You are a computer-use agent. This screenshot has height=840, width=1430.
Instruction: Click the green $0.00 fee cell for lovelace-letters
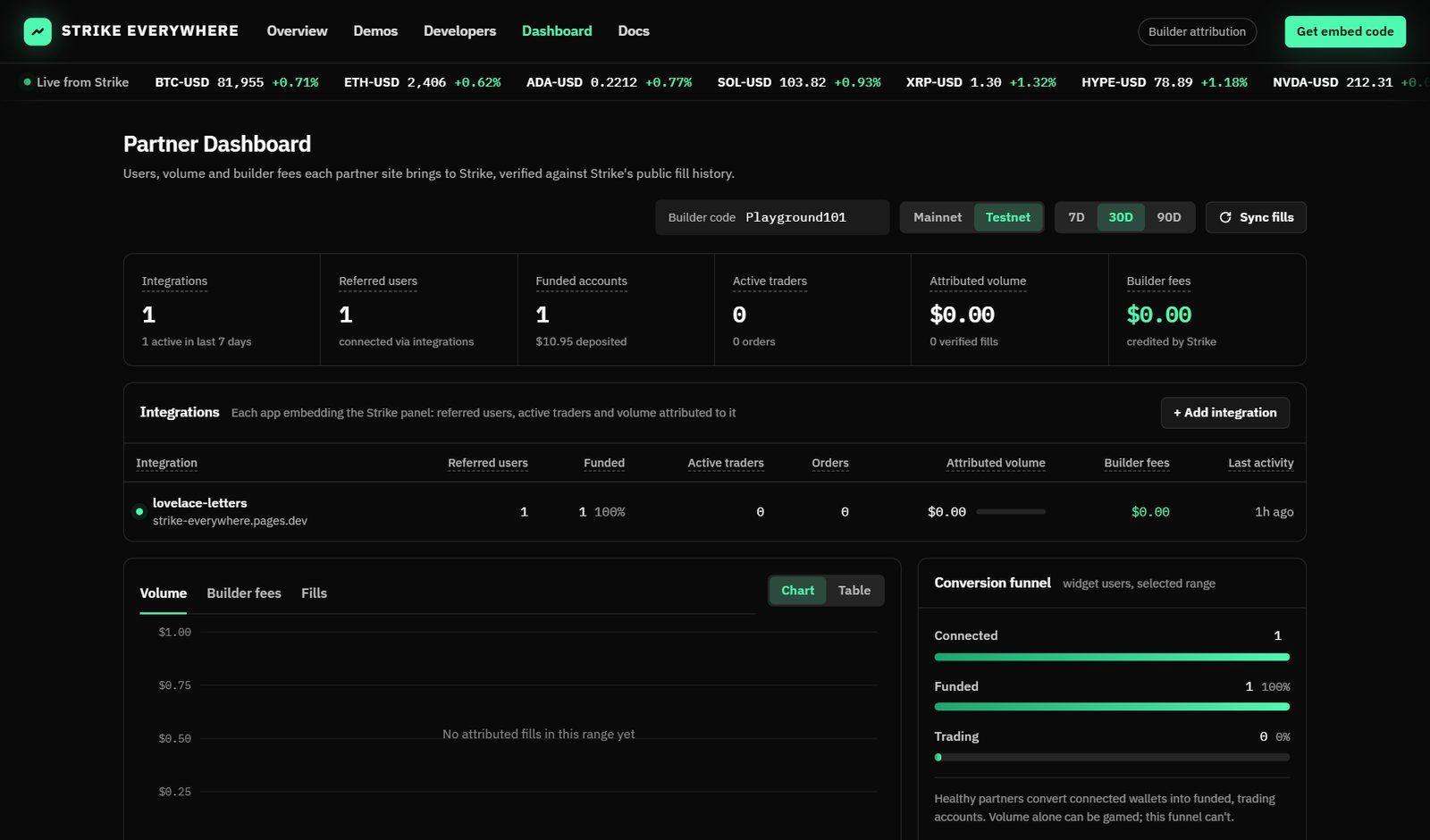click(1150, 512)
